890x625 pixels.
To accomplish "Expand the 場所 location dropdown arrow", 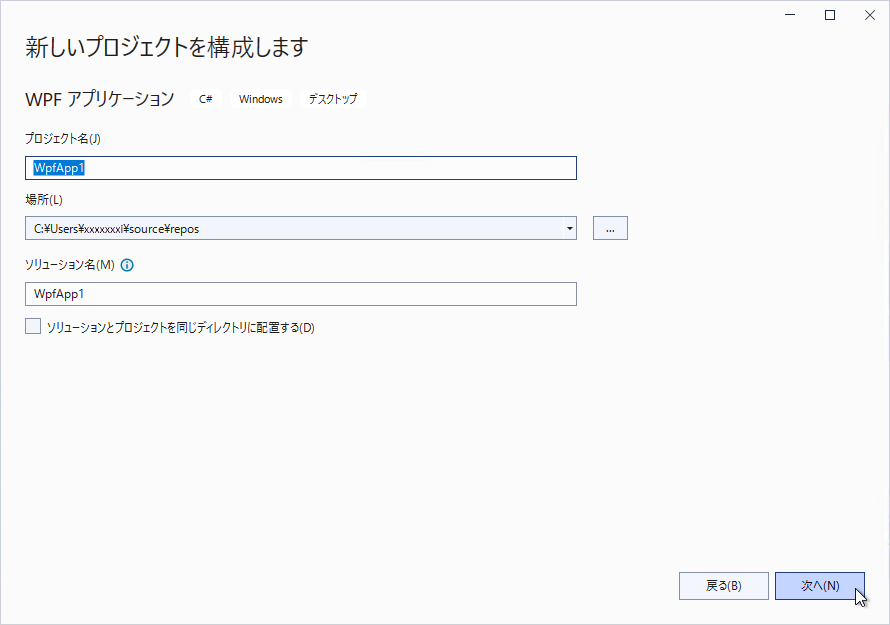I will tap(569, 228).
